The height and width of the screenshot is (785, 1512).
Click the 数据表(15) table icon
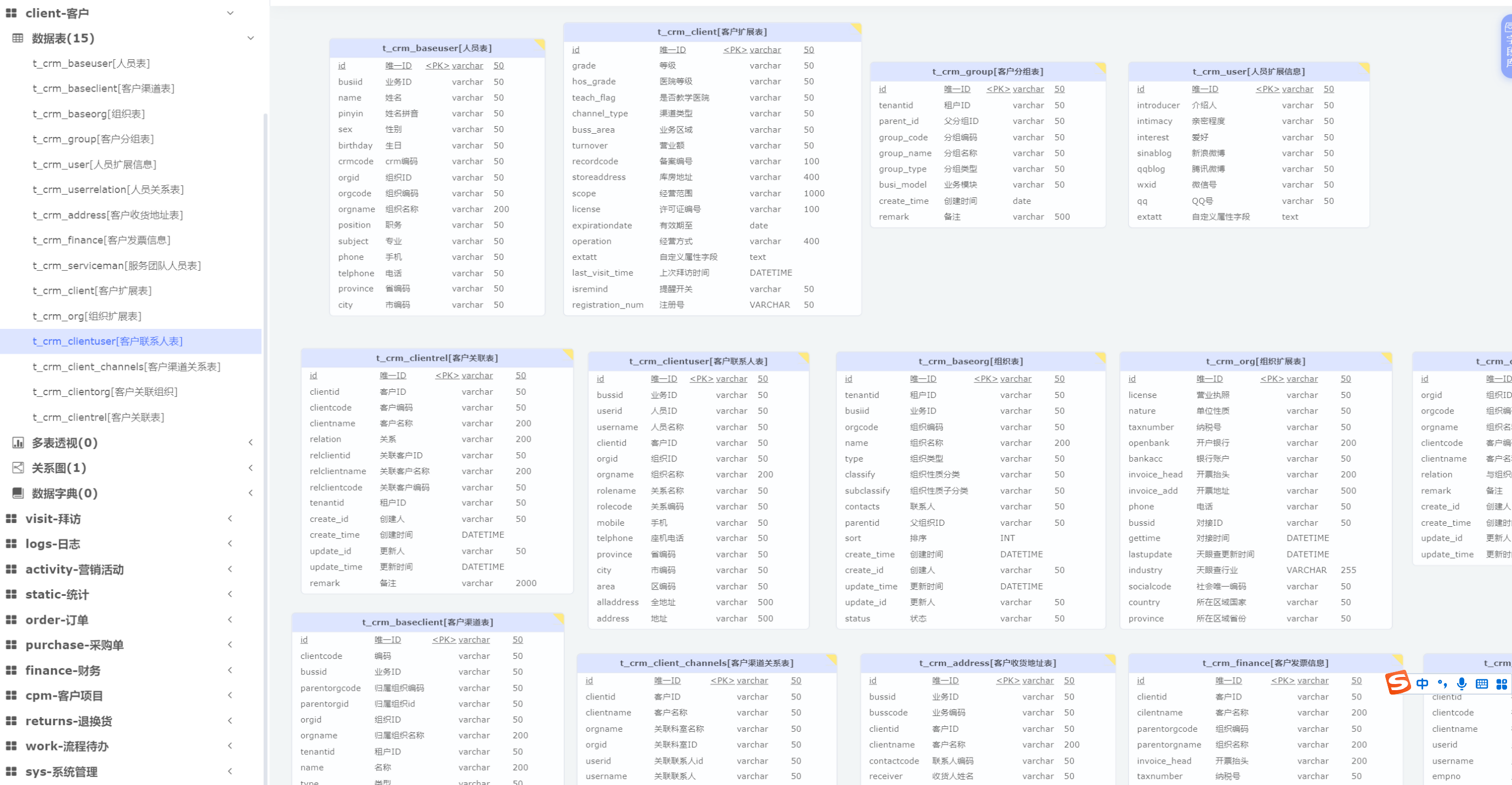tap(18, 38)
